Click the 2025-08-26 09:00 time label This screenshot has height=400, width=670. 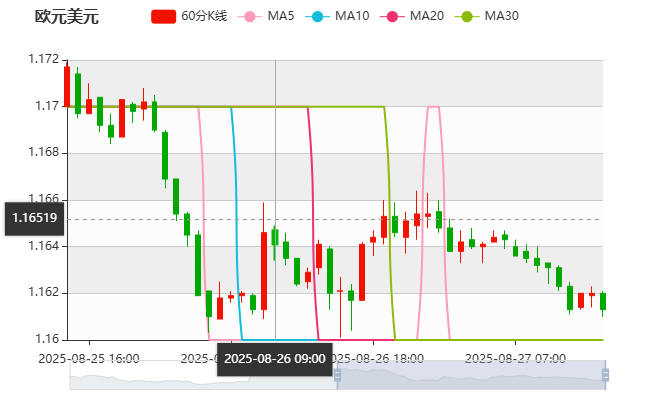(x=275, y=358)
